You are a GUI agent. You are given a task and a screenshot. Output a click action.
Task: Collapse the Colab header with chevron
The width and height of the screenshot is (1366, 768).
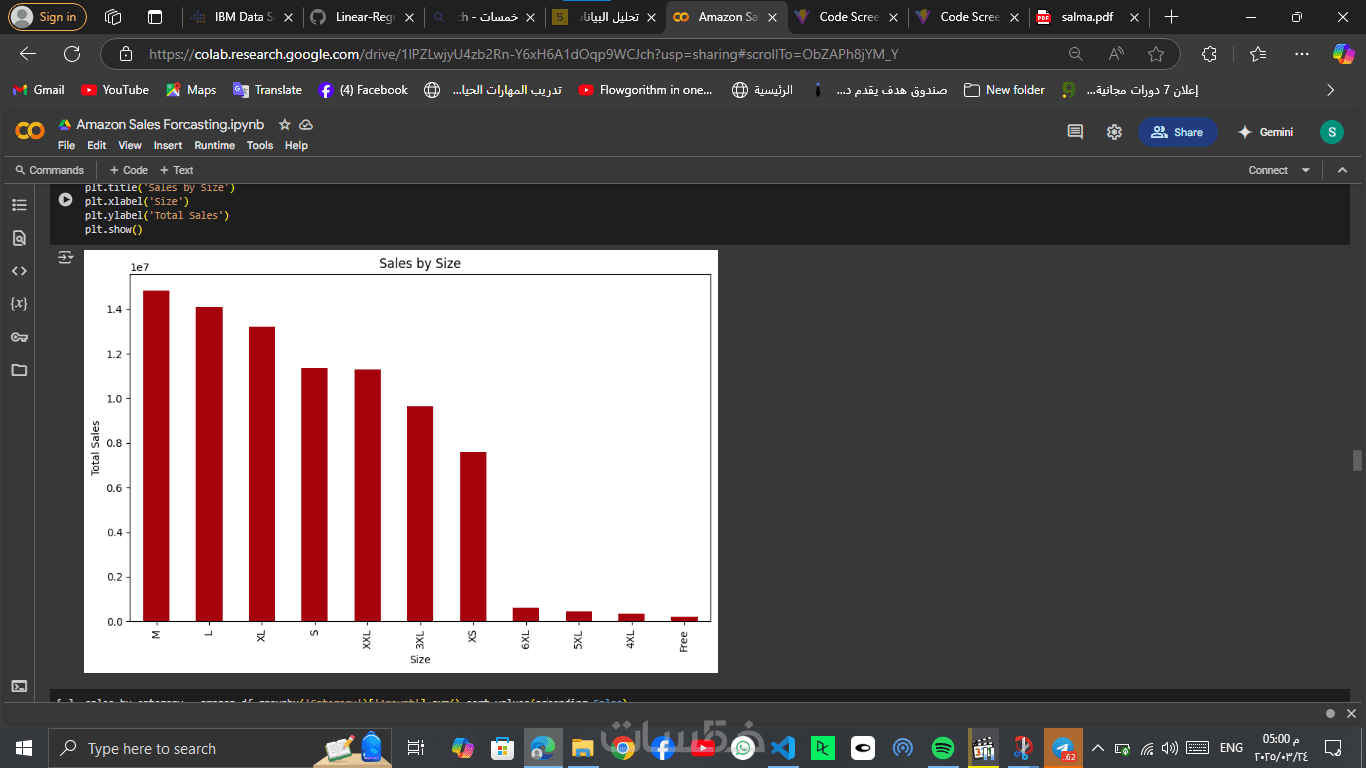coord(1342,170)
